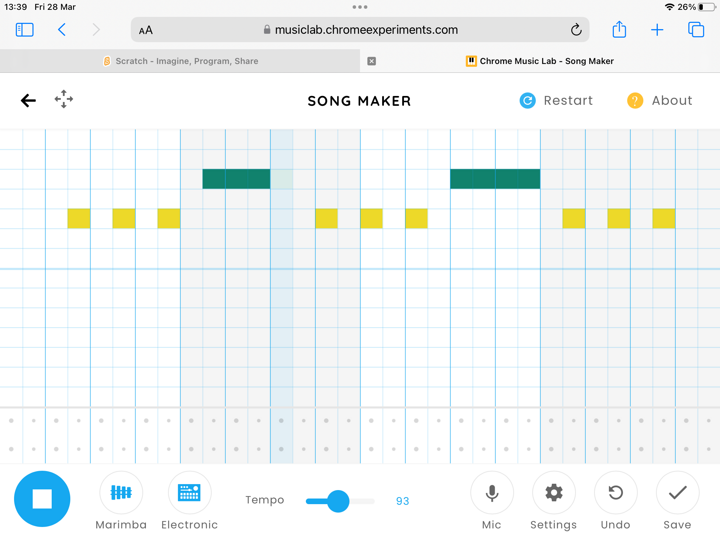This screenshot has width=720, height=540.
Task: Click the Tempo slider handle
Action: pos(338,500)
